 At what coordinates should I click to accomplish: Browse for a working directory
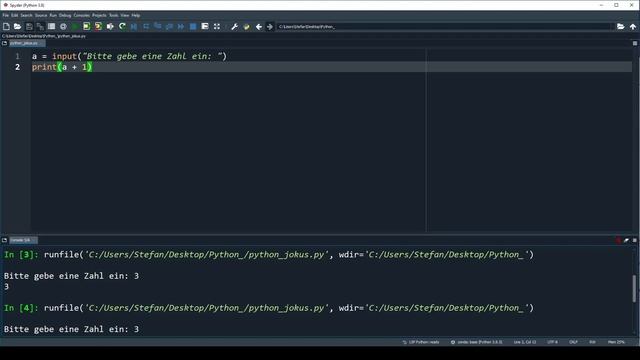pyautogui.click(x=620, y=27)
